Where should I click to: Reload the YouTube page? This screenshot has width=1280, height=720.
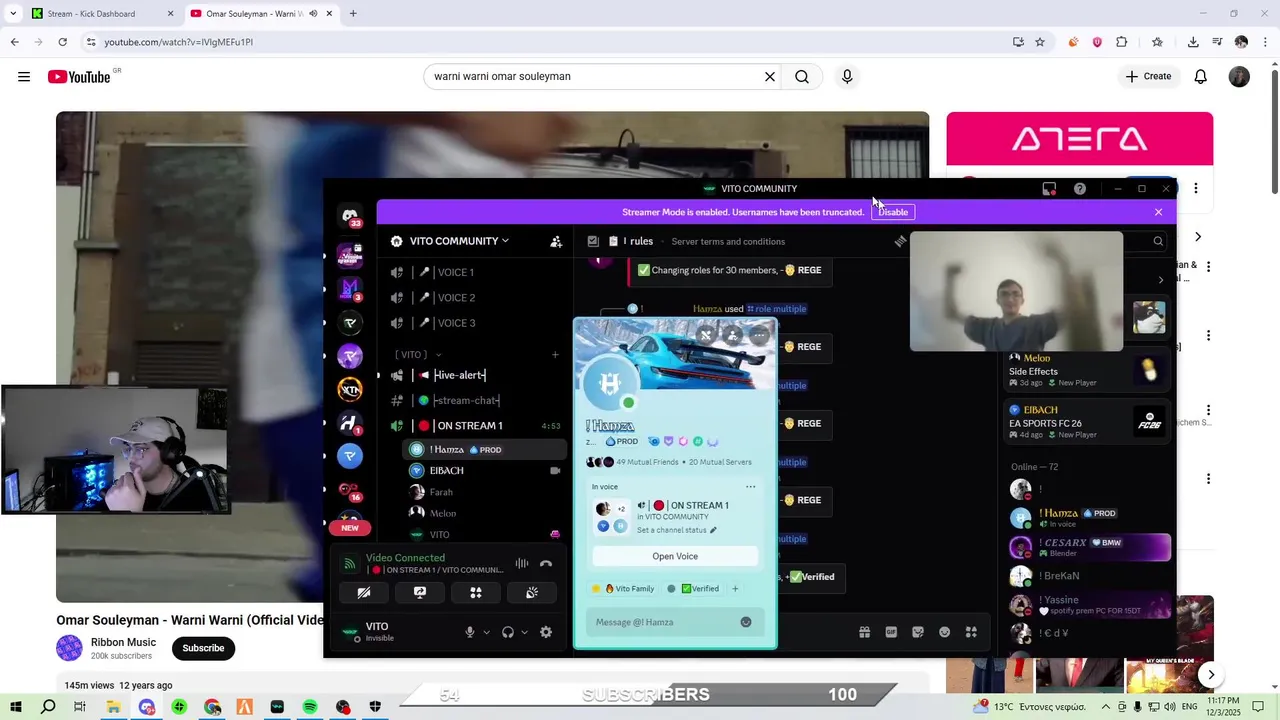coord(62,42)
